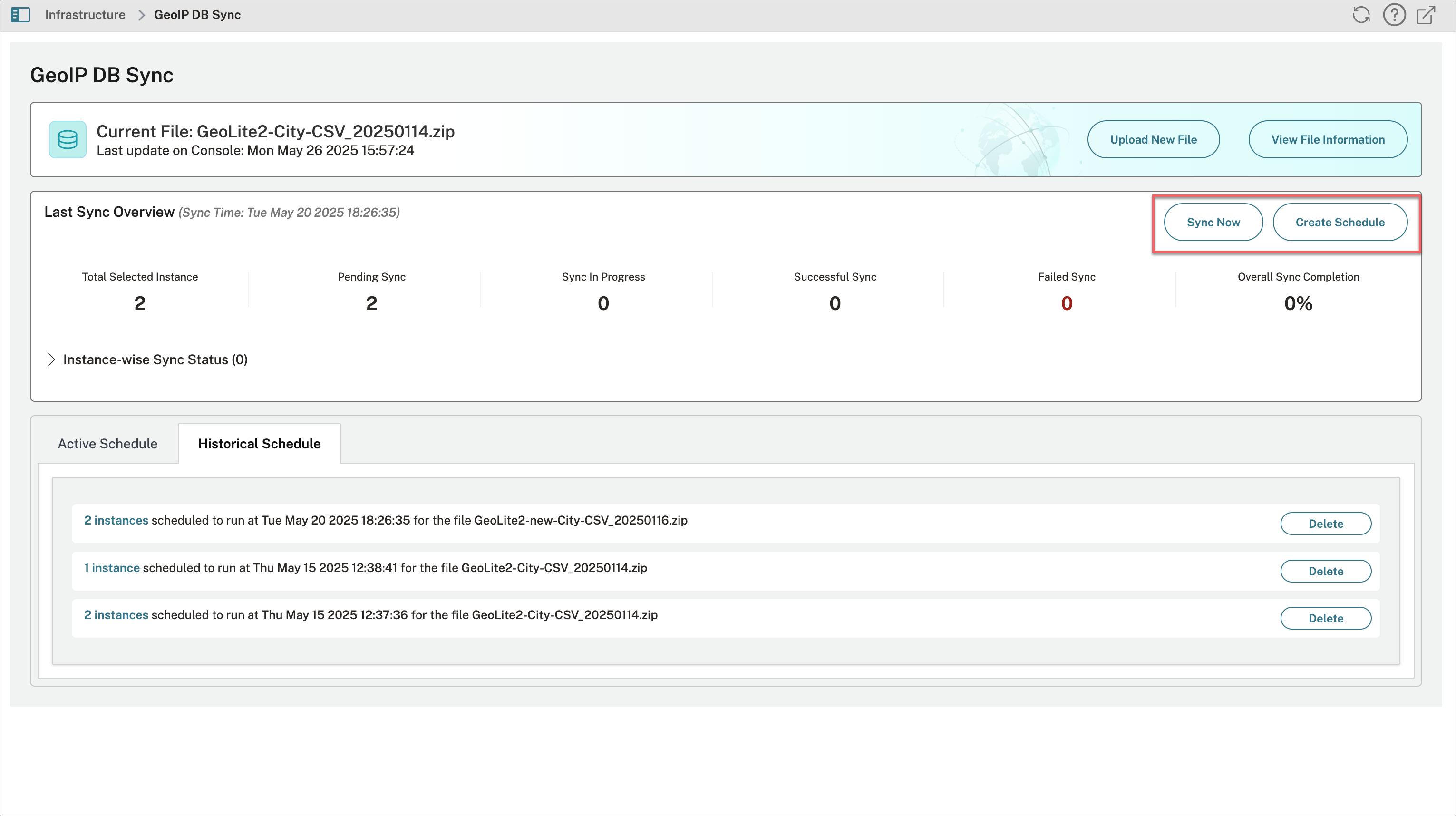1456x816 pixels.
Task: Click the database icon beside Current File
Action: pos(67,140)
